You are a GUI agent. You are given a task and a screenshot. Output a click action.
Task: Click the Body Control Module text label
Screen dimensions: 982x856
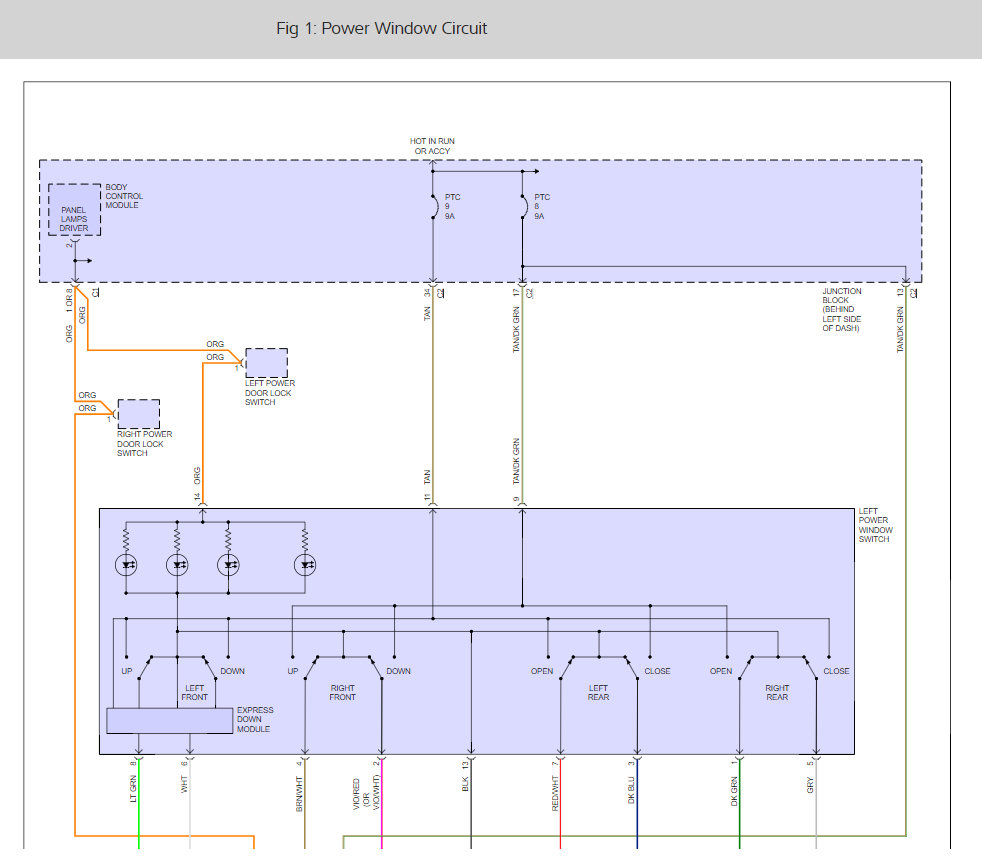pyautogui.click(x=122, y=196)
